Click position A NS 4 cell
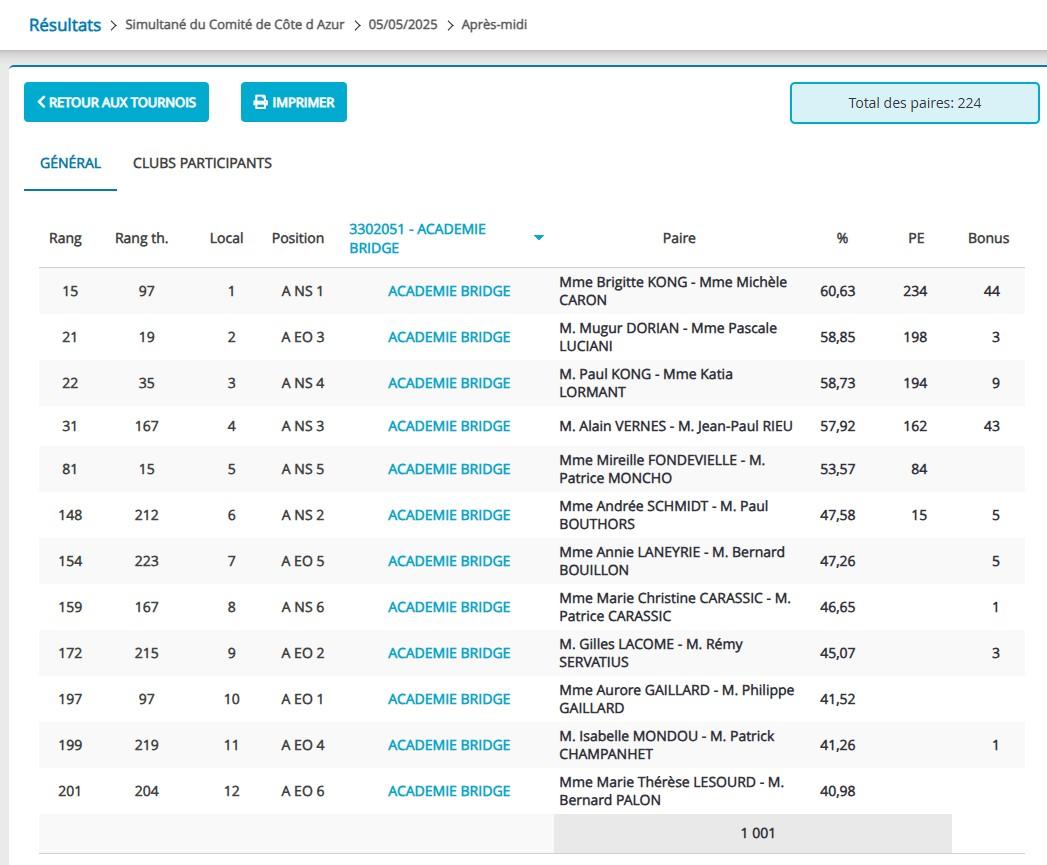Image resolution: width=1047 pixels, height=865 pixels. coord(302,383)
